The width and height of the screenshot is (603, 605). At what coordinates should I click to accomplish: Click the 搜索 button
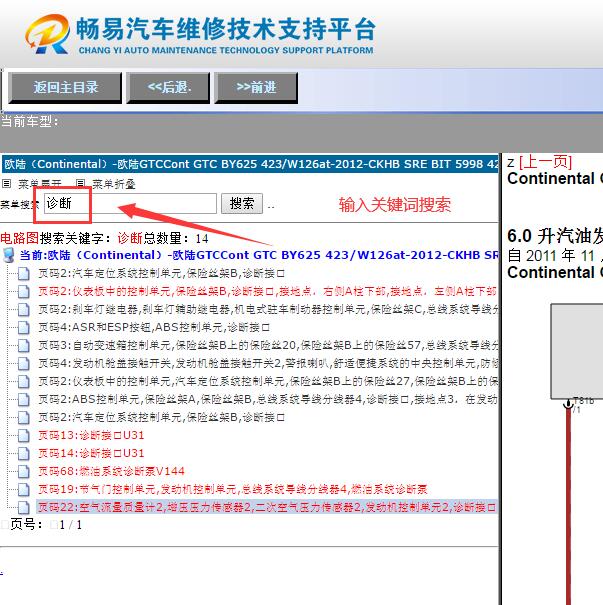click(x=242, y=203)
